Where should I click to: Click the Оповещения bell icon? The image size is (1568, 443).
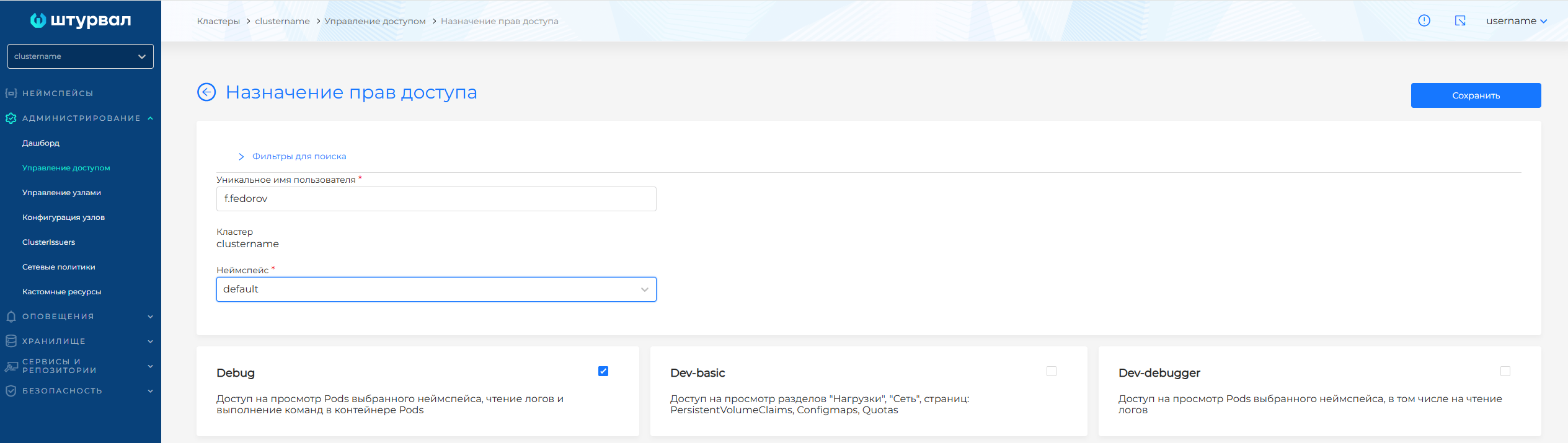[x=11, y=316]
